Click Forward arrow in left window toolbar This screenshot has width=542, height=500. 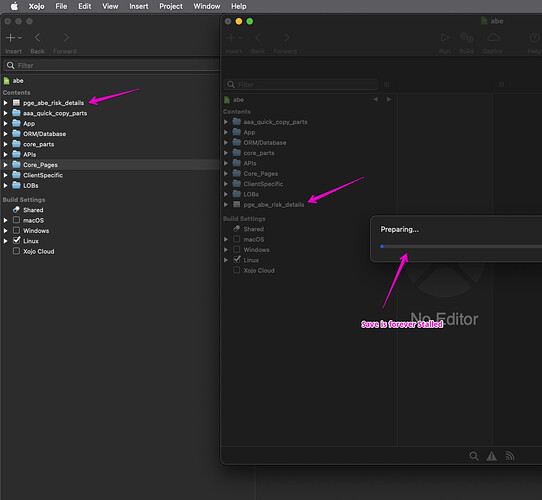pyautogui.click(x=66, y=37)
